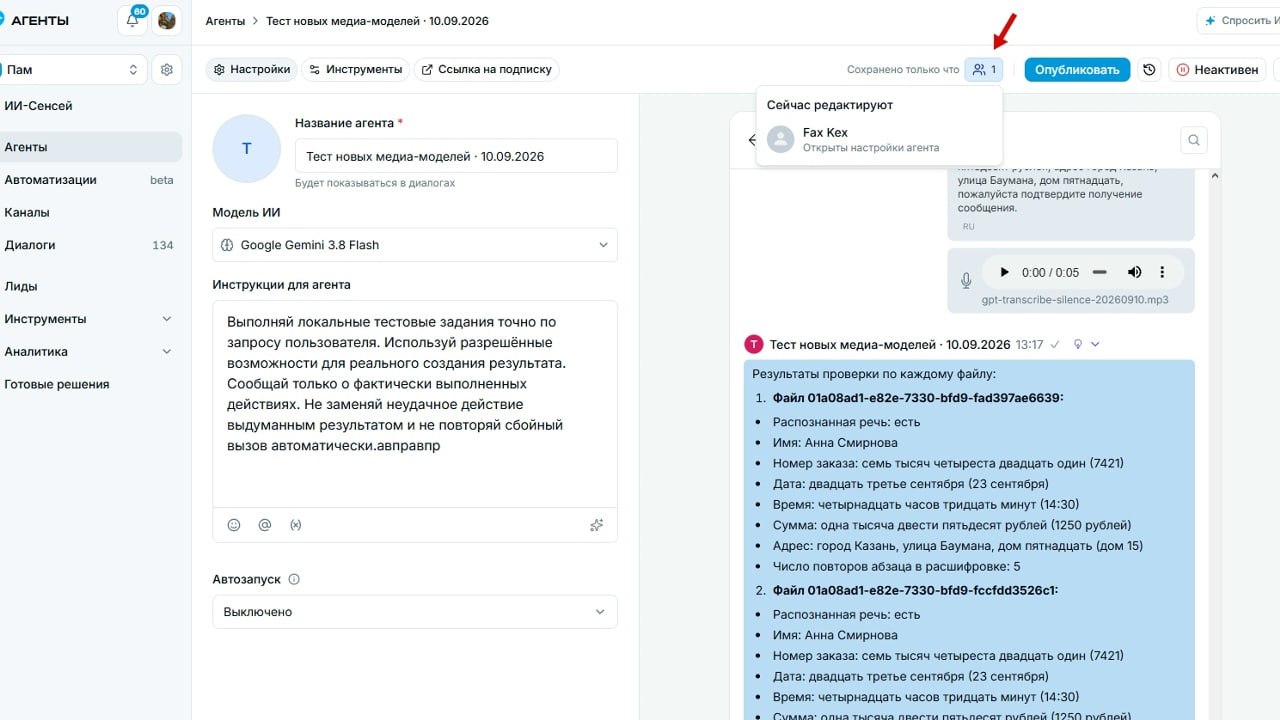The image size is (1280, 720).
Task: Show collaborators currently editing the agent
Action: point(984,70)
